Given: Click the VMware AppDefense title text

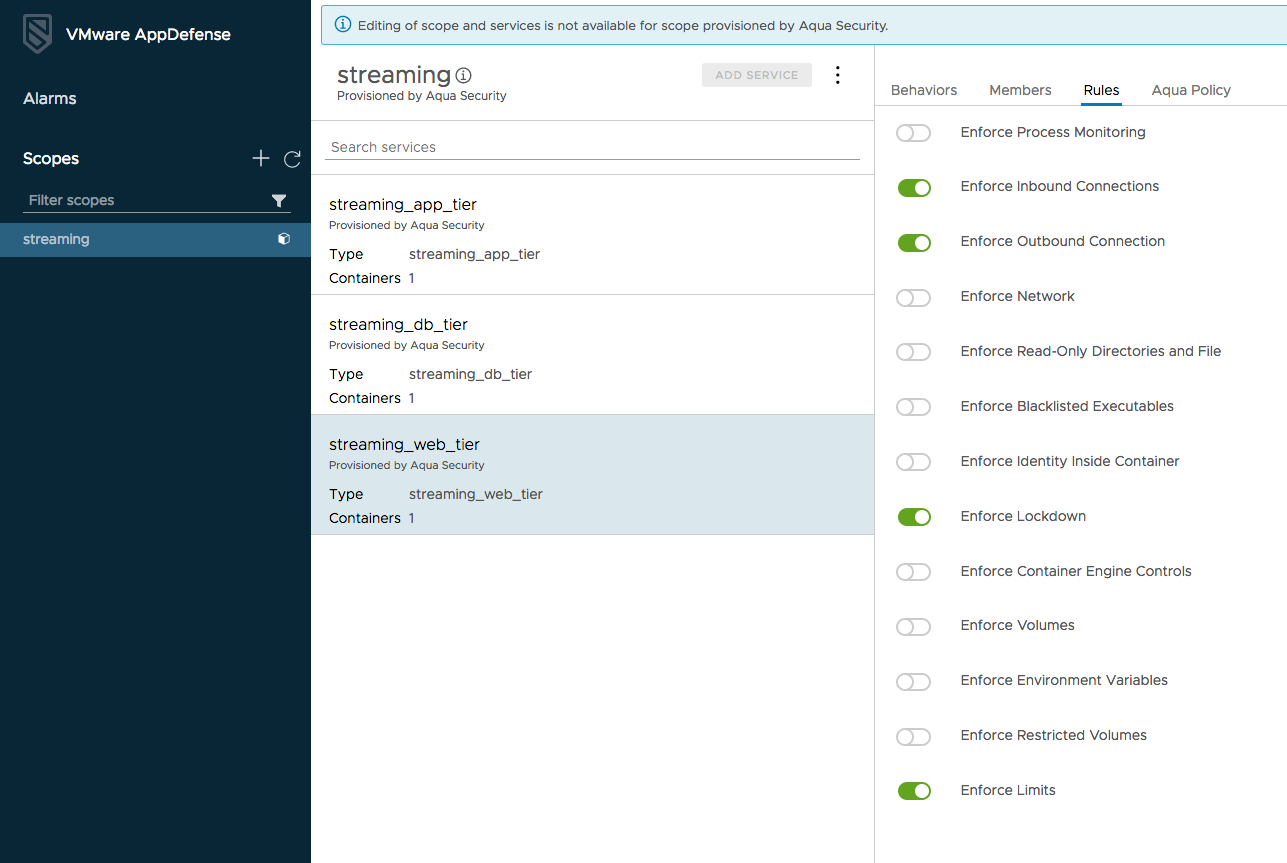Looking at the screenshot, I should (148, 34).
